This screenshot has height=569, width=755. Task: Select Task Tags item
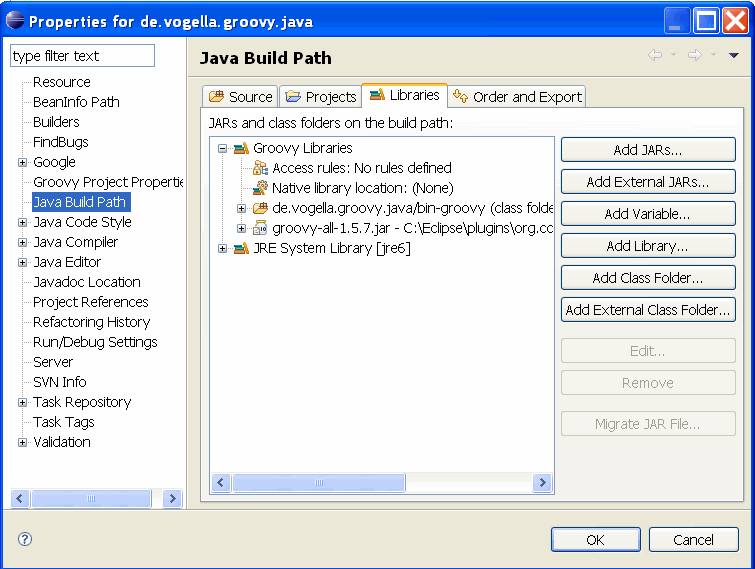[x=64, y=422]
